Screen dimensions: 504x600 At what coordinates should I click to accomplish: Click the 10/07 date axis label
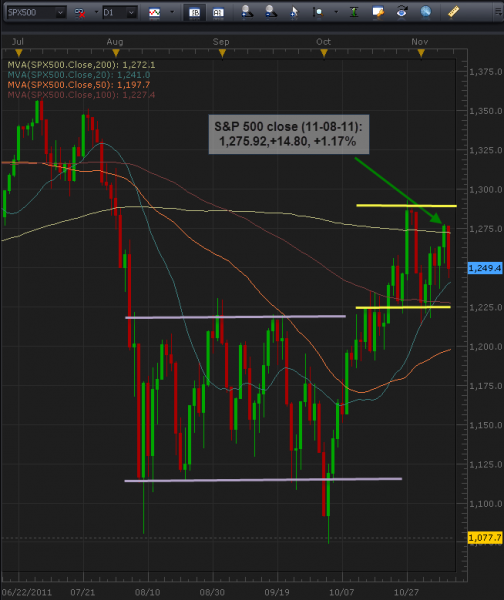(x=341, y=593)
